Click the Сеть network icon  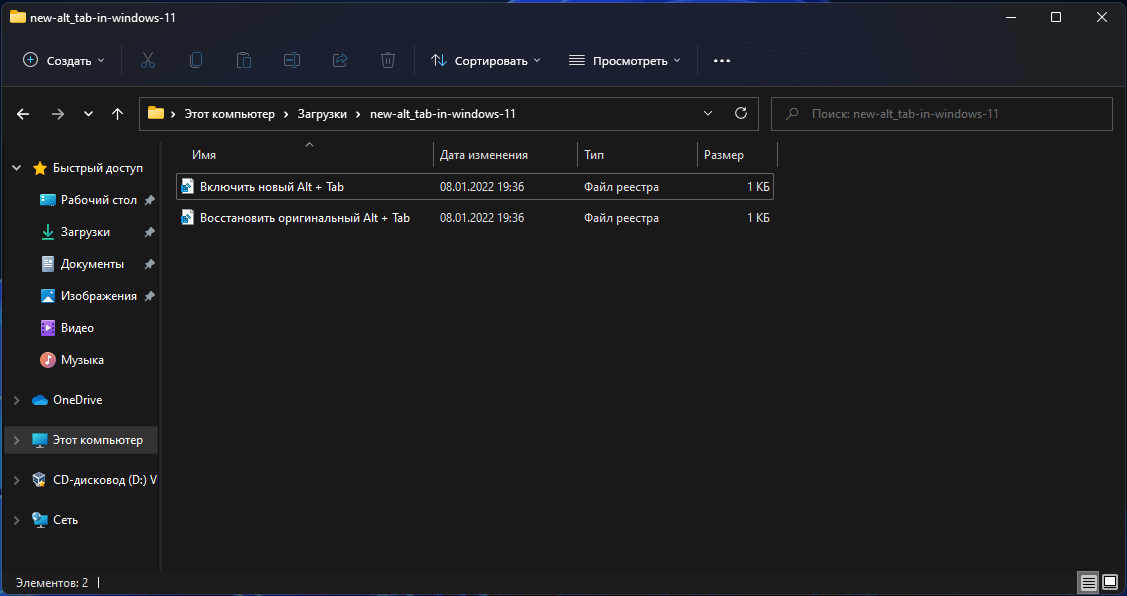40,520
